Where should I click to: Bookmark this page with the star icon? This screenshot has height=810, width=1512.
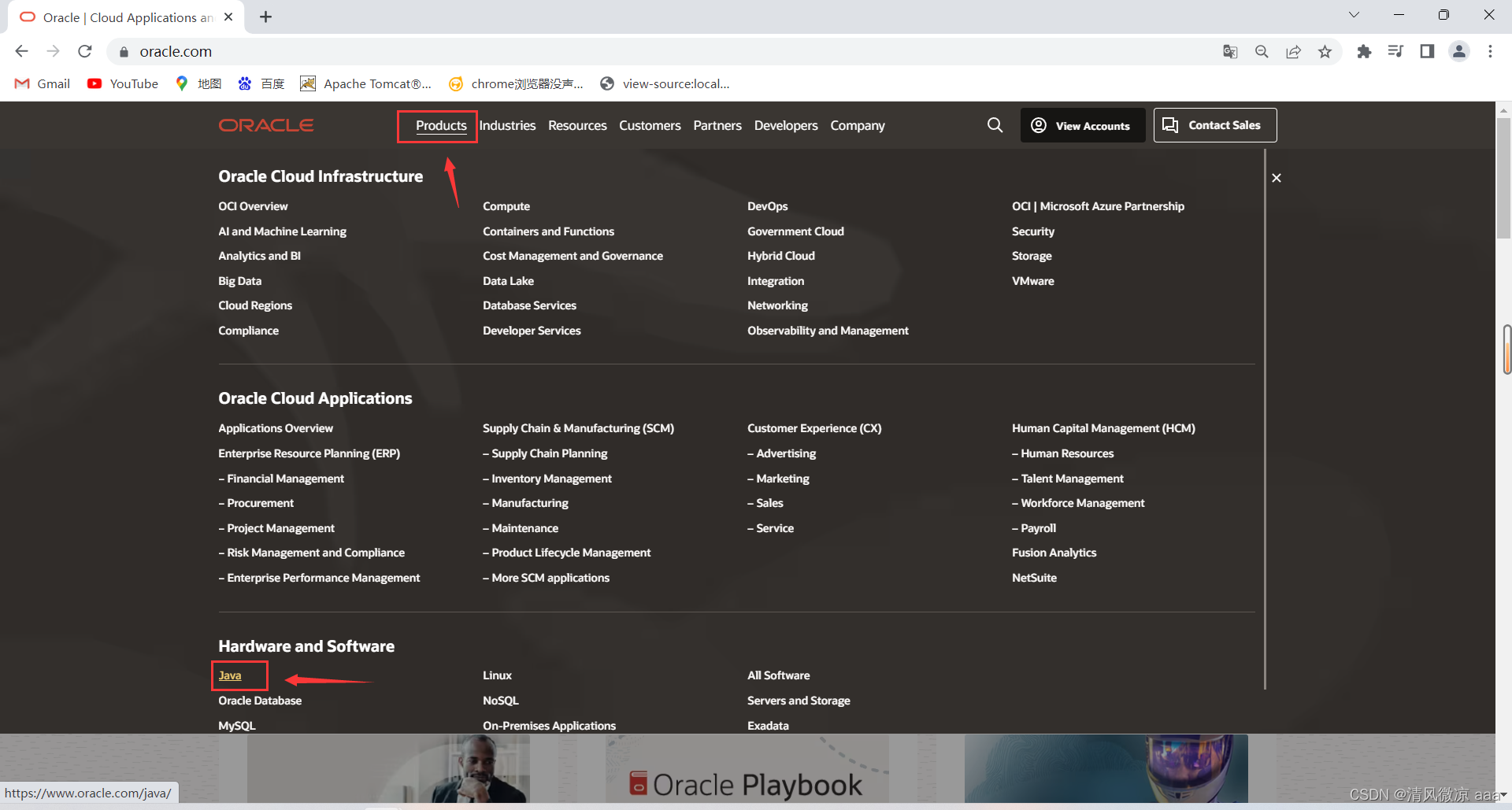1325,51
